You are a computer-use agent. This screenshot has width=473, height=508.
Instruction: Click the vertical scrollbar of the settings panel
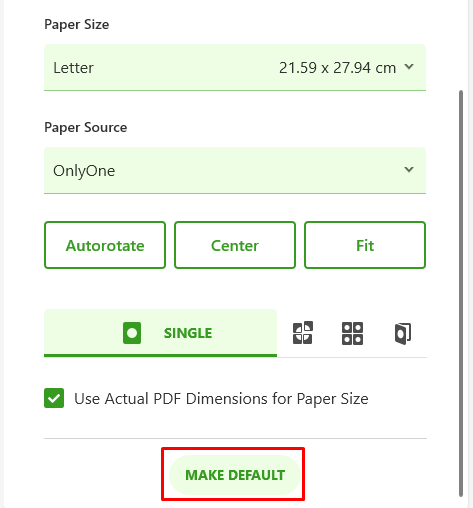pos(461,293)
